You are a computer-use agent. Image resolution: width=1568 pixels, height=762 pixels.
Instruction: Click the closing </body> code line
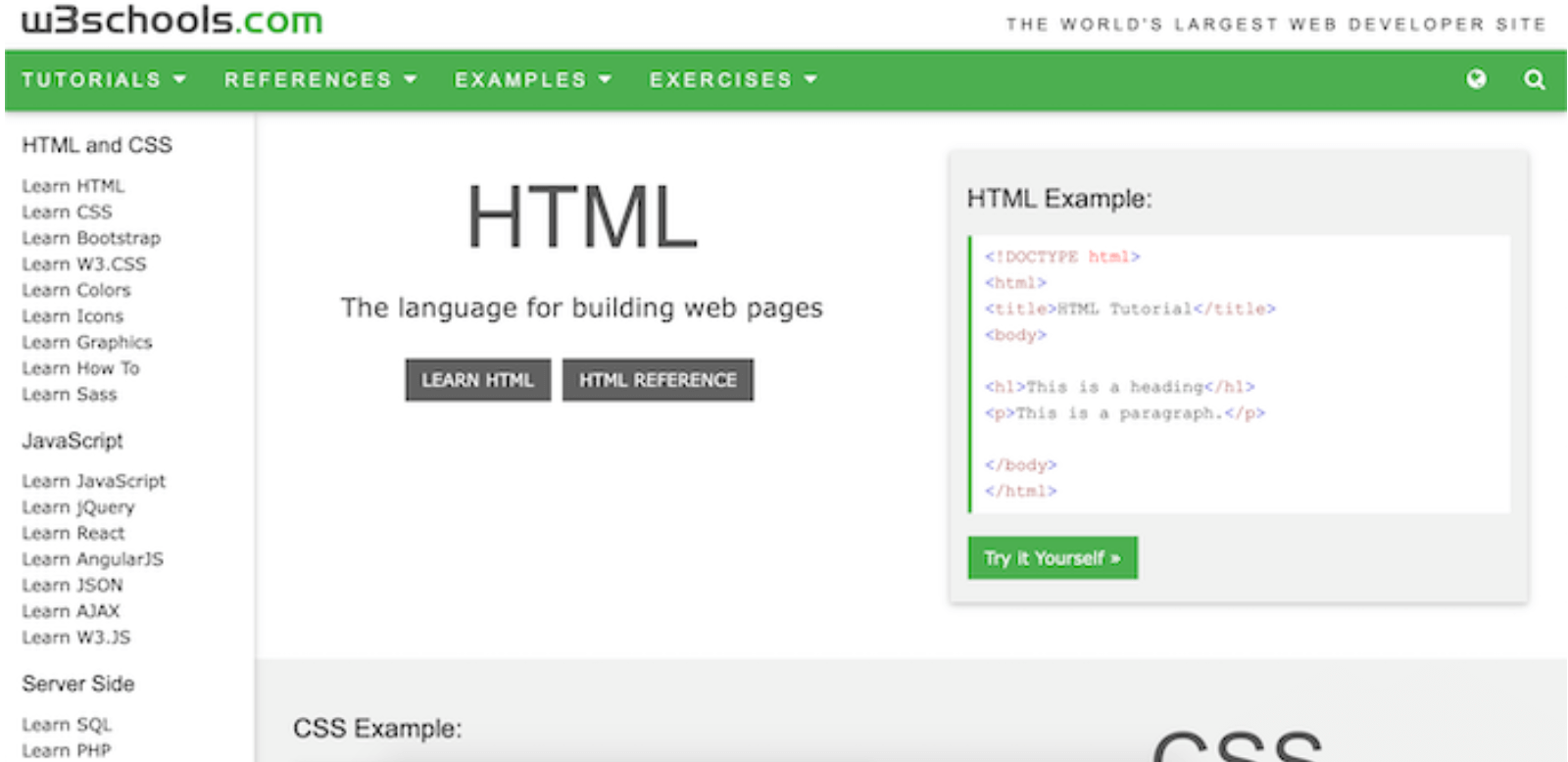tap(1020, 465)
